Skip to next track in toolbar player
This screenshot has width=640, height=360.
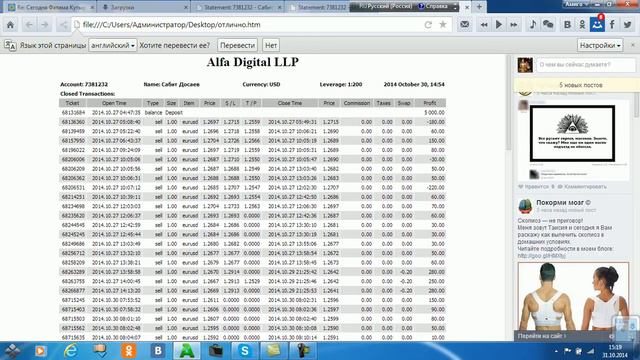[514, 25]
